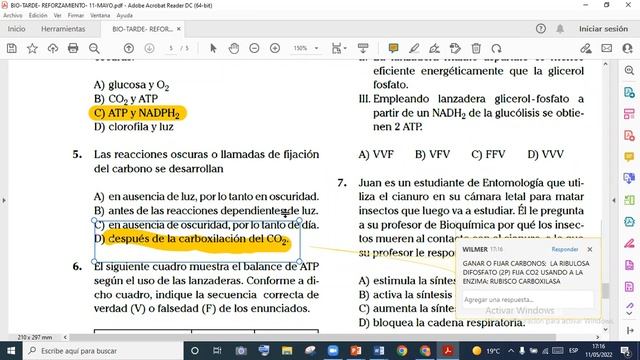Click the Escribe aquí para buscar box
The image size is (640, 360).
point(102,351)
